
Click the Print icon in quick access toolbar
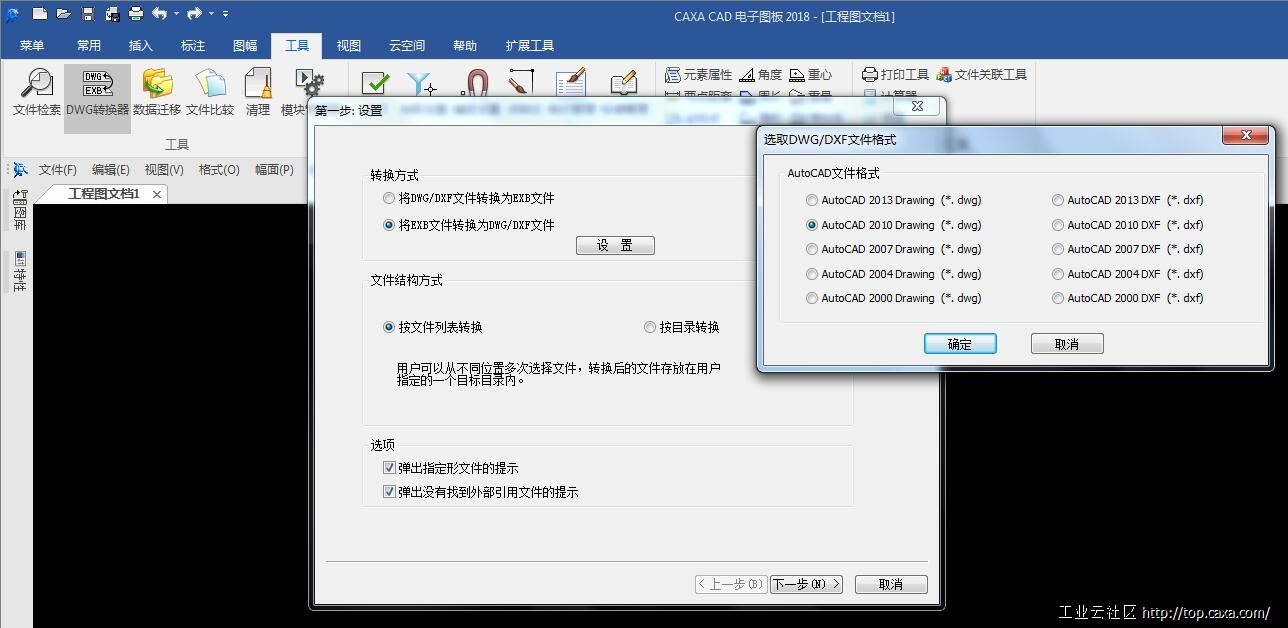(136, 14)
